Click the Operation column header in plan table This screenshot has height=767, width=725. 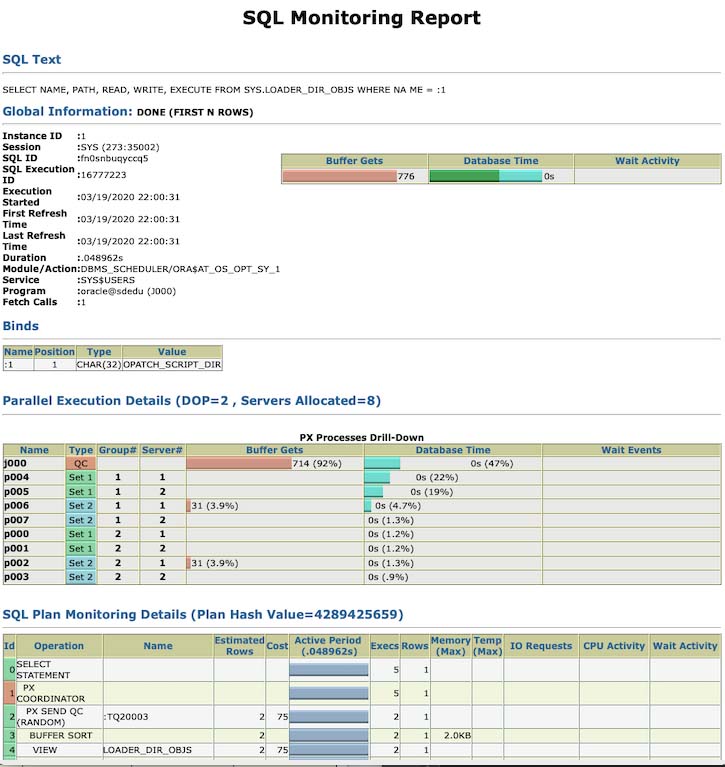tap(59, 646)
